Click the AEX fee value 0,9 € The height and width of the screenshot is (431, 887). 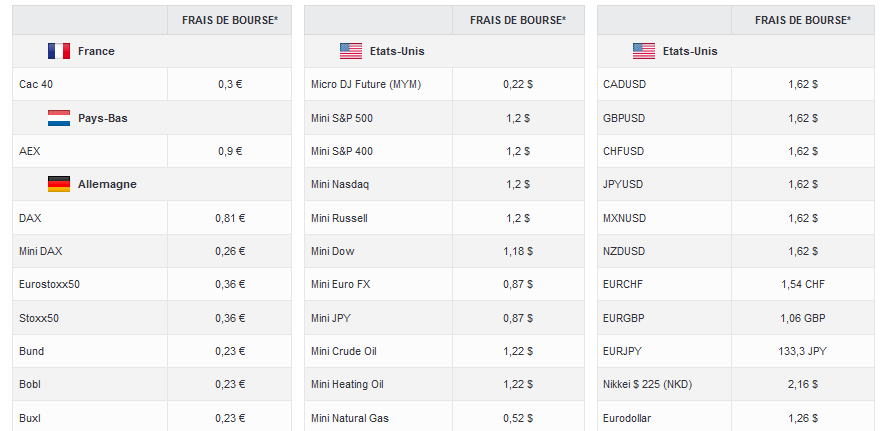click(x=230, y=151)
